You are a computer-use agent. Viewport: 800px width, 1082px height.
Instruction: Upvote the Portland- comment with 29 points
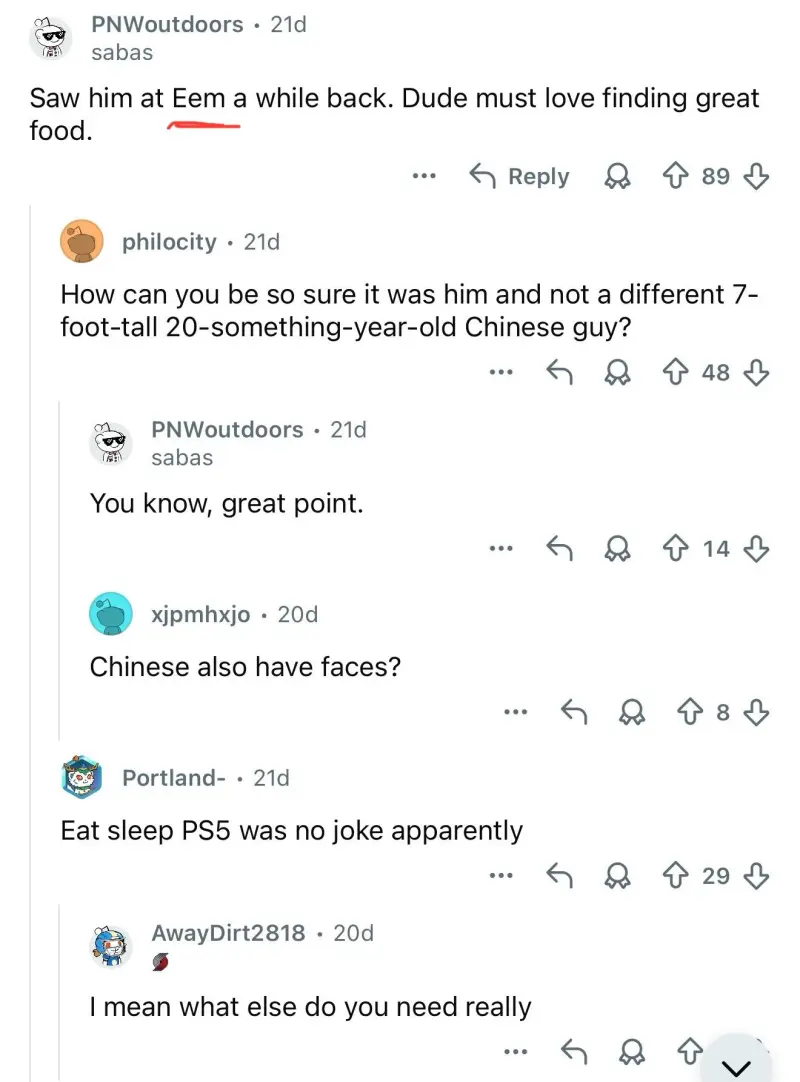(675, 876)
